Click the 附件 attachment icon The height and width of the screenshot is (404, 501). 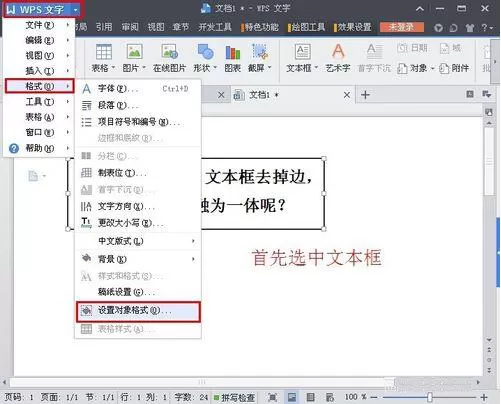click(x=444, y=68)
